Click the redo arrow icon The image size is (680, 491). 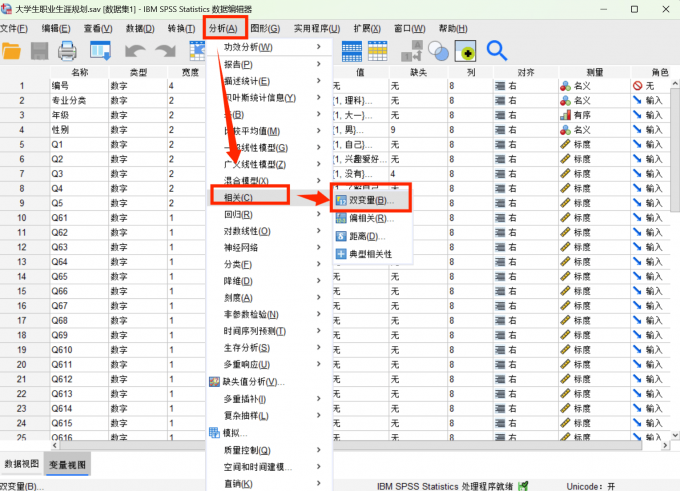point(165,51)
